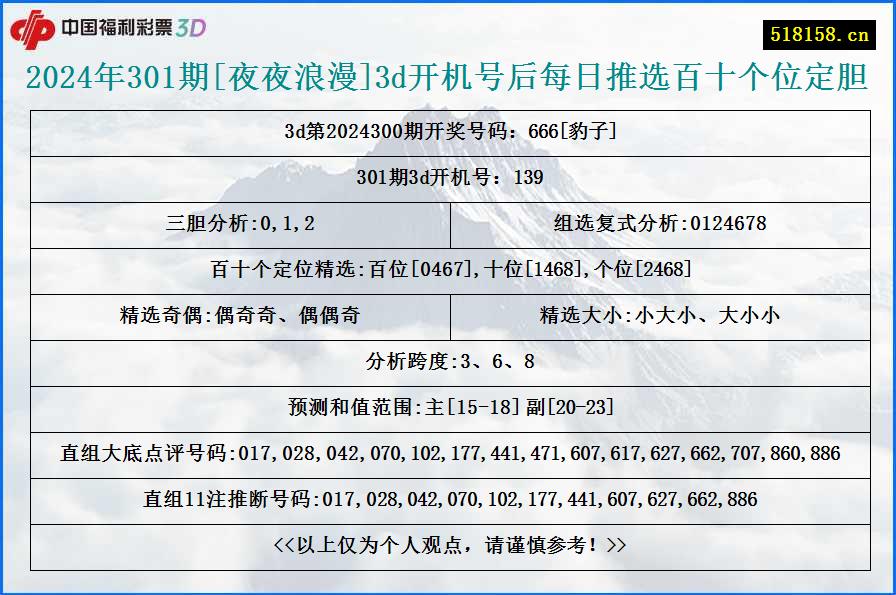Click the 分析跨度 3、6、8 row
896x595 pixels.
(x=448, y=363)
